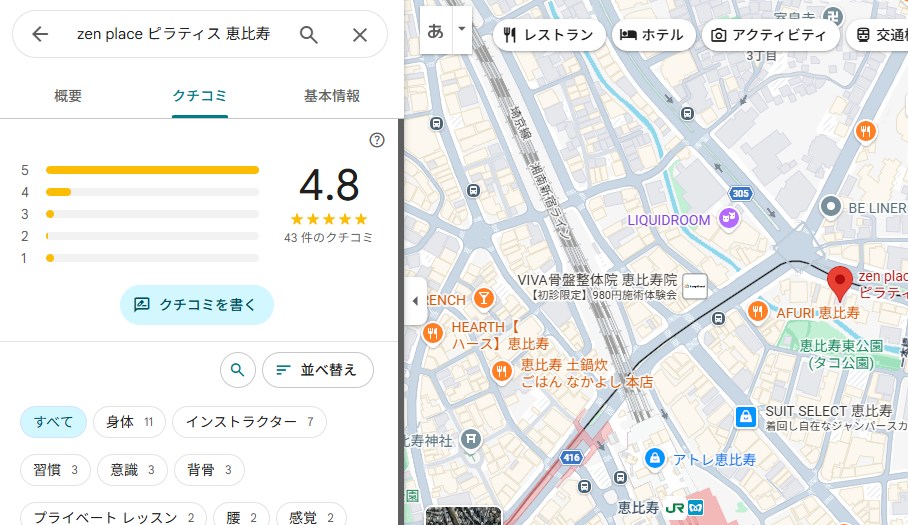Toggle the 身体 review filter chip
The width and height of the screenshot is (908, 525).
pyautogui.click(x=129, y=422)
